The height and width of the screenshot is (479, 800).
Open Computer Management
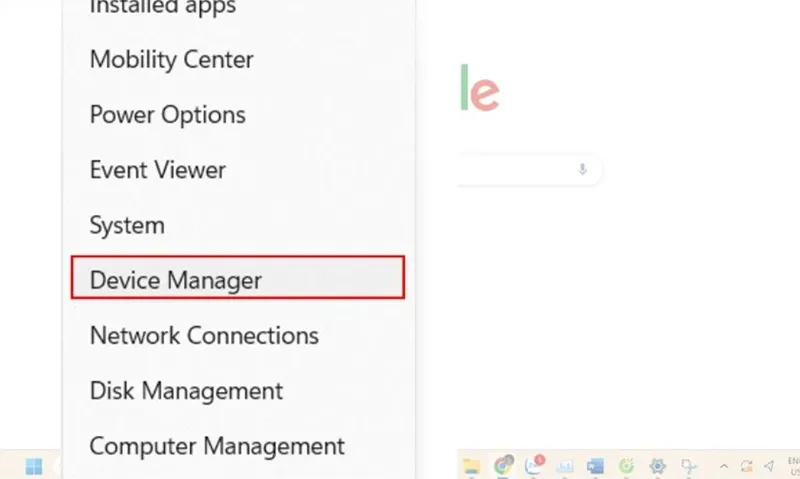point(217,445)
